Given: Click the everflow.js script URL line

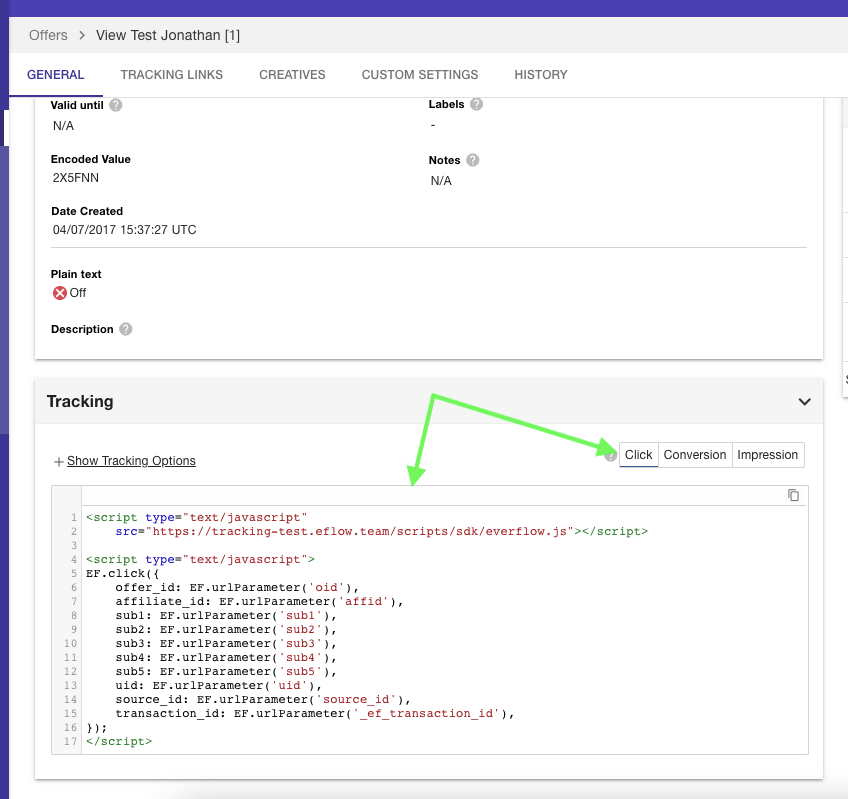Looking at the screenshot, I should click(381, 532).
